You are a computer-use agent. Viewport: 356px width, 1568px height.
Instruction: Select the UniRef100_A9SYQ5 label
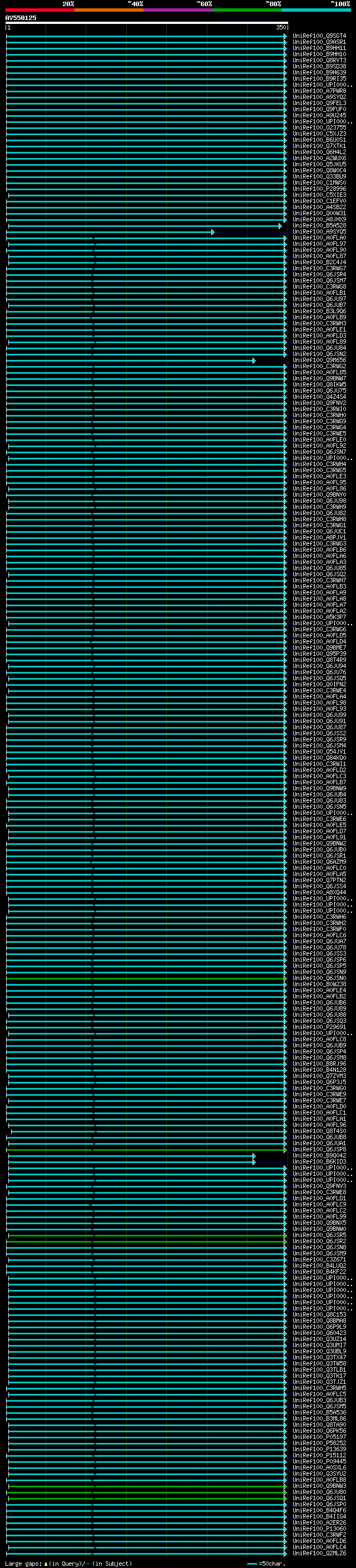click(x=319, y=232)
